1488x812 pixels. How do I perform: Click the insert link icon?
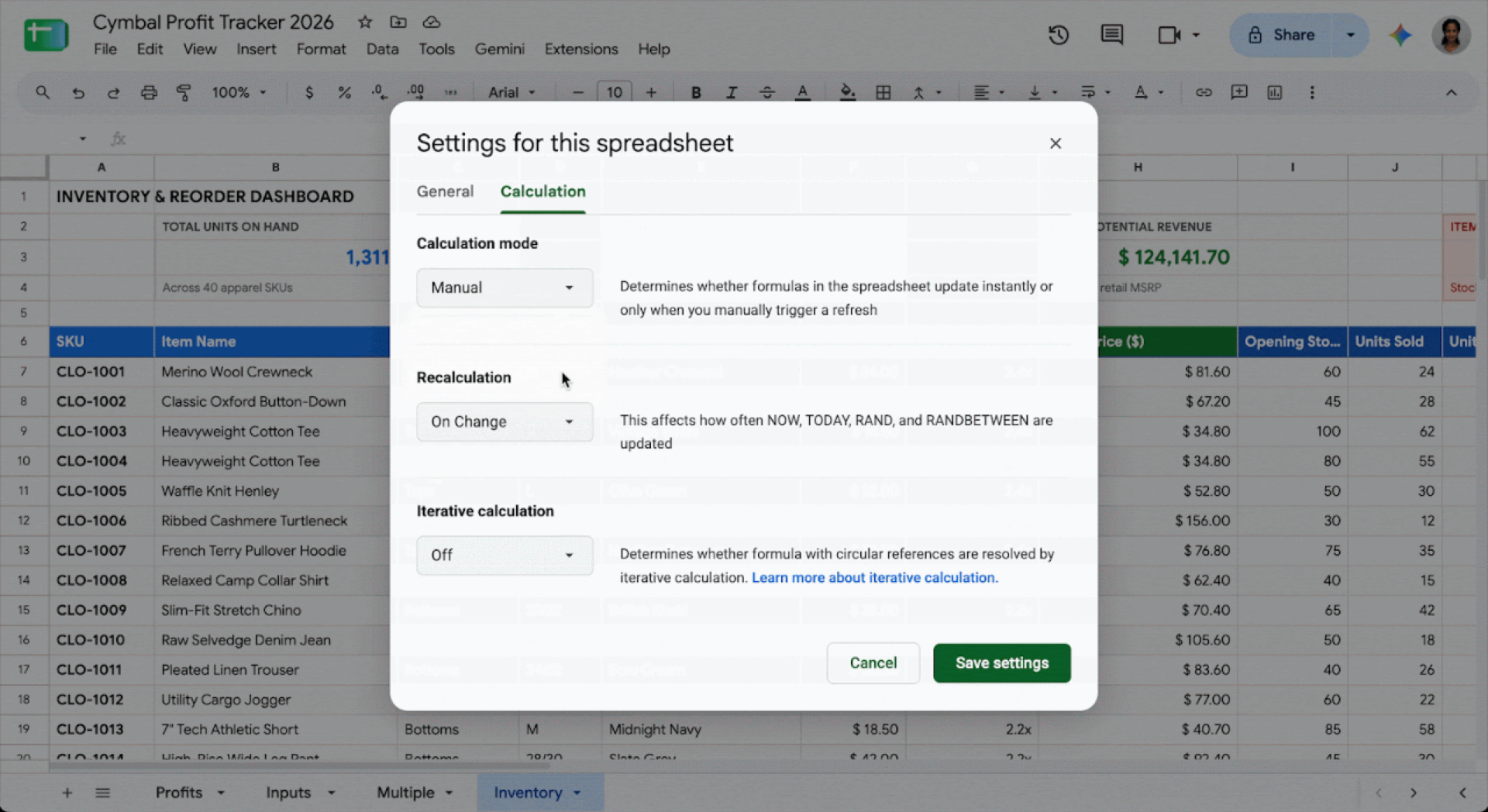click(x=1204, y=92)
